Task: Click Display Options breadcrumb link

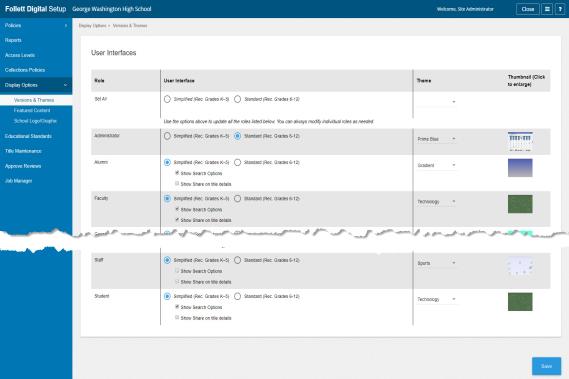Action: 93,26
